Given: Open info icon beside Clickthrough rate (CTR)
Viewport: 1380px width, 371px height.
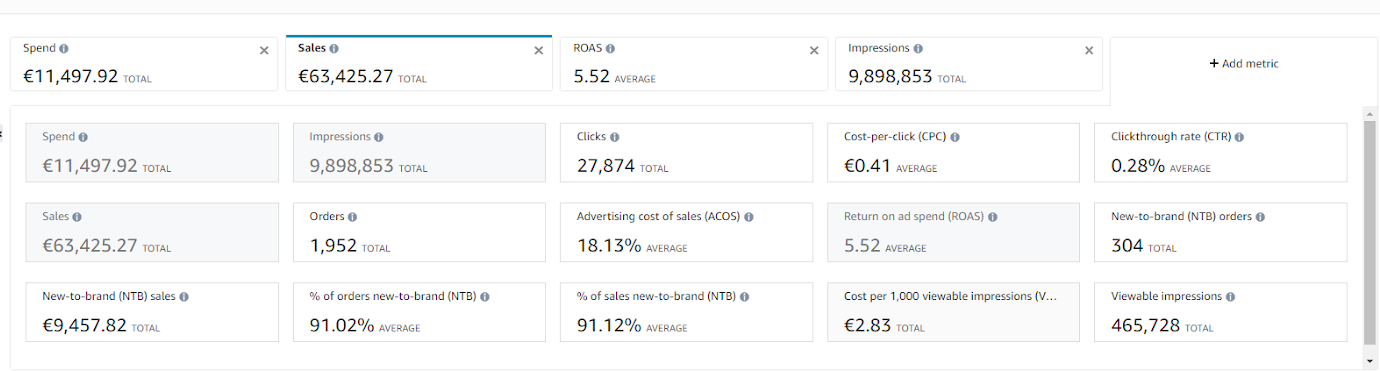Looking at the screenshot, I should click(1239, 137).
